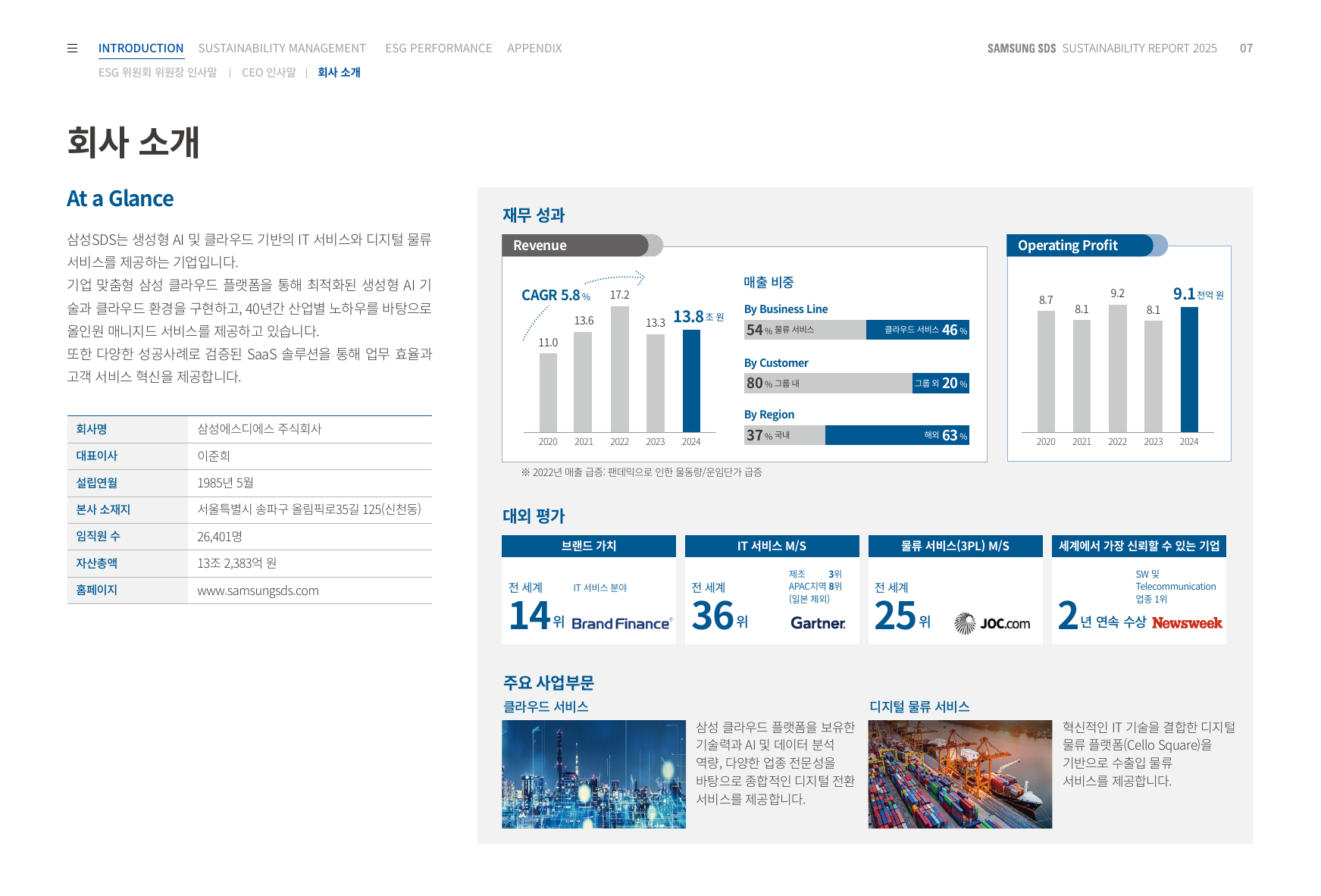Screen dimensions: 1321x896
Task: Click the Gartner logo
Action: coord(818,622)
